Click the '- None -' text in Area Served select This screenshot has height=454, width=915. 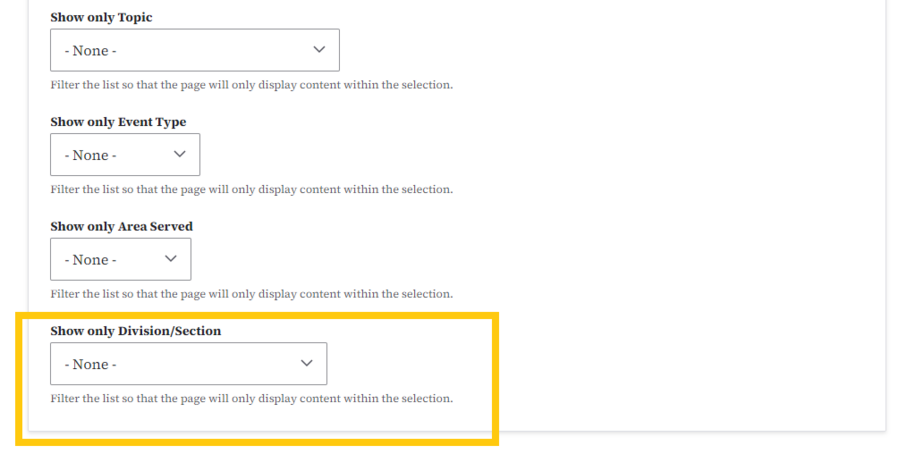coord(90,260)
